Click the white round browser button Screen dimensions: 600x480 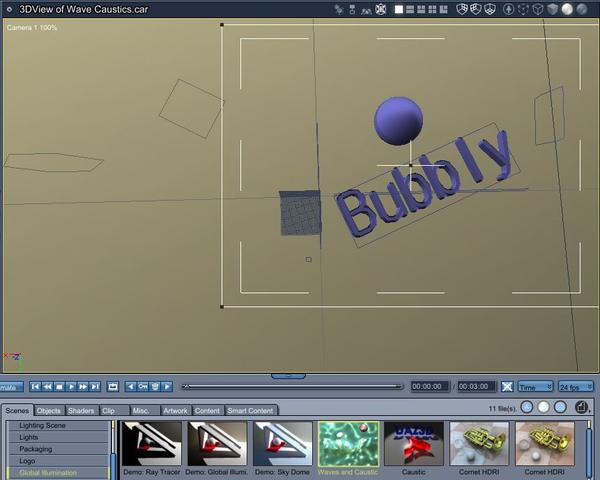click(x=544, y=407)
